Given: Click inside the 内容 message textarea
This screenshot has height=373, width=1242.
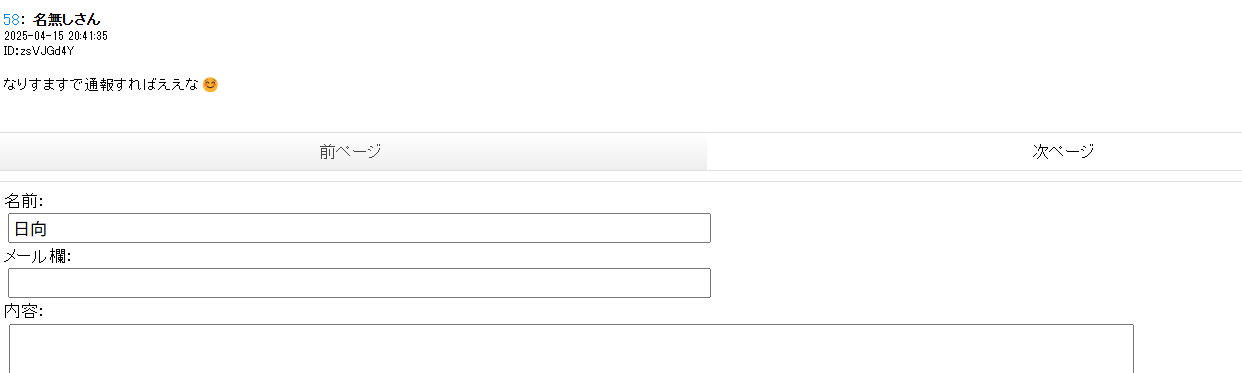Looking at the screenshot, I should tap(571, 348).
